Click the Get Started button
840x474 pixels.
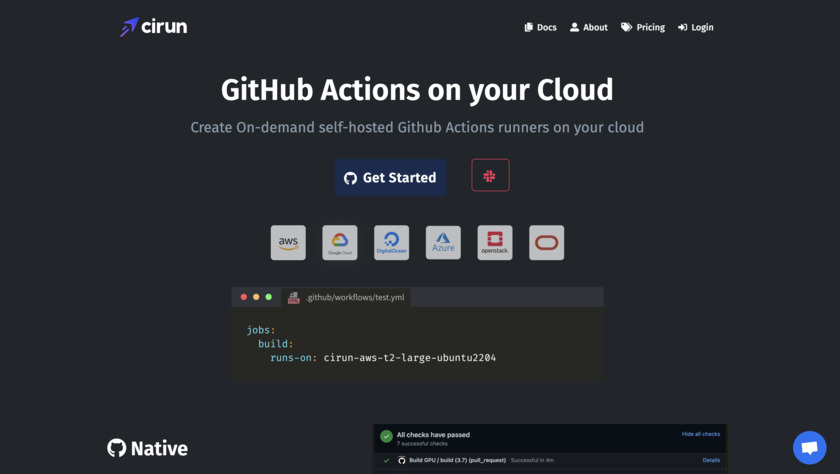coord(390,177)
